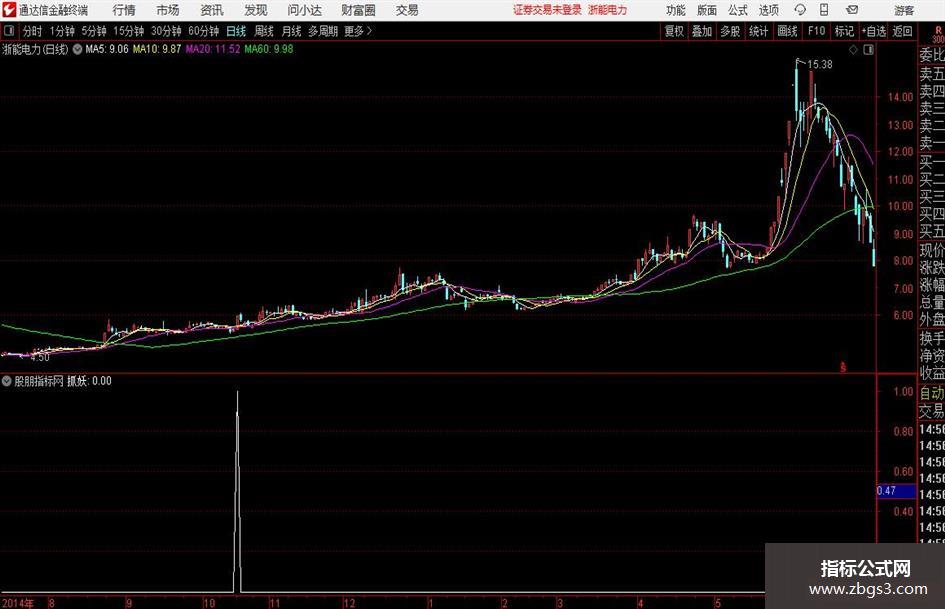Click the 证券交易未登录 login link

pos(547,10)
